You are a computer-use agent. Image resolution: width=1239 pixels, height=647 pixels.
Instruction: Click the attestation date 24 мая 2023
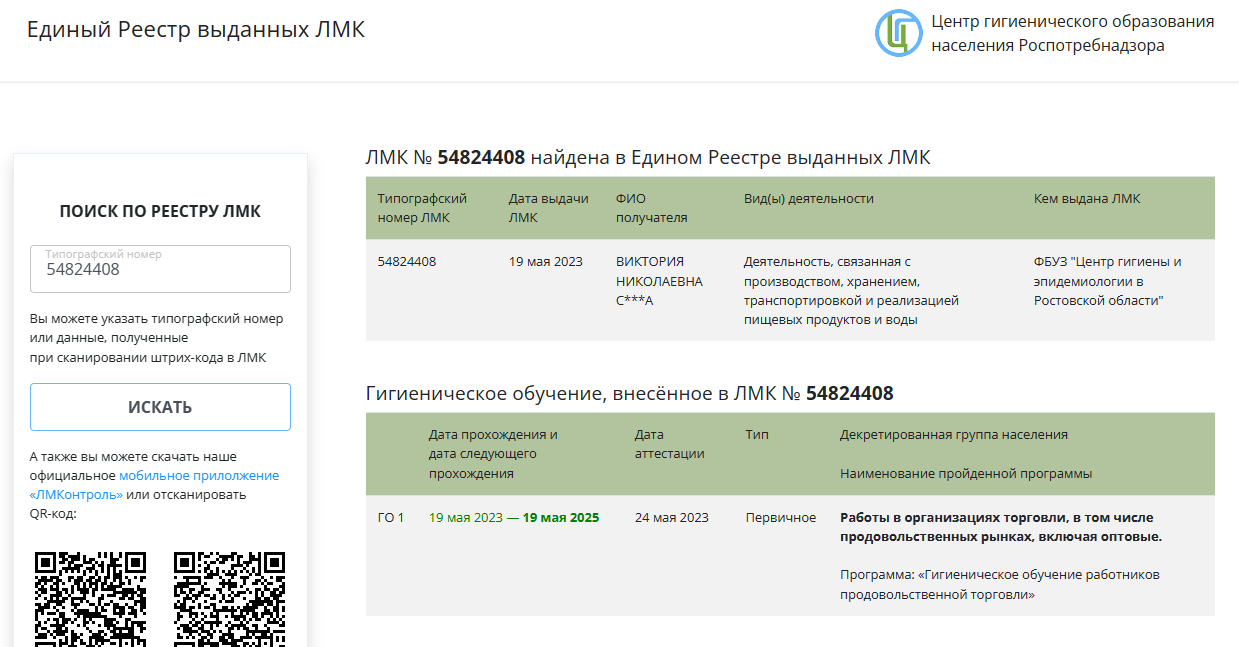pyautogui.click(x=671, y=518)
